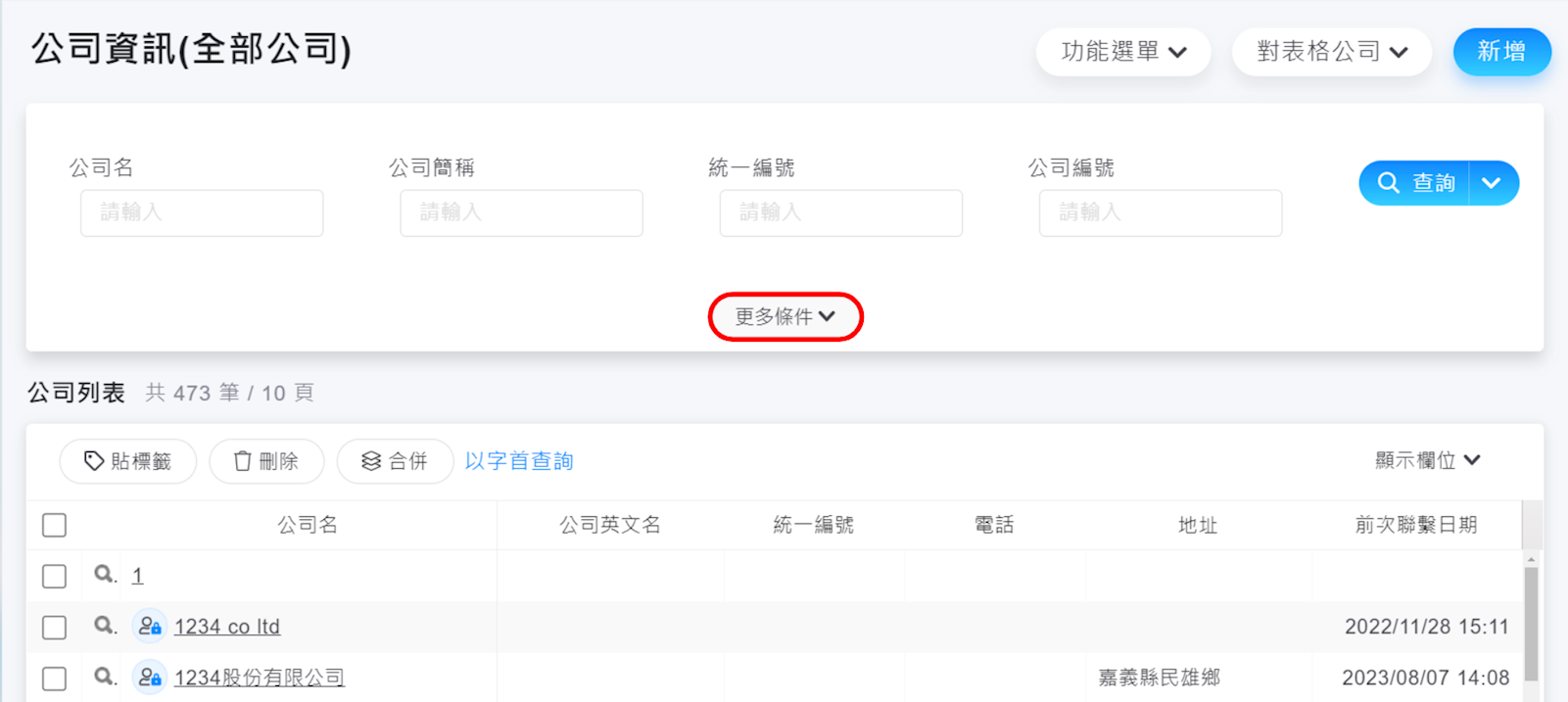
Task: Click magnifier icon for 1234 co ltd
Action: point(104,626)
